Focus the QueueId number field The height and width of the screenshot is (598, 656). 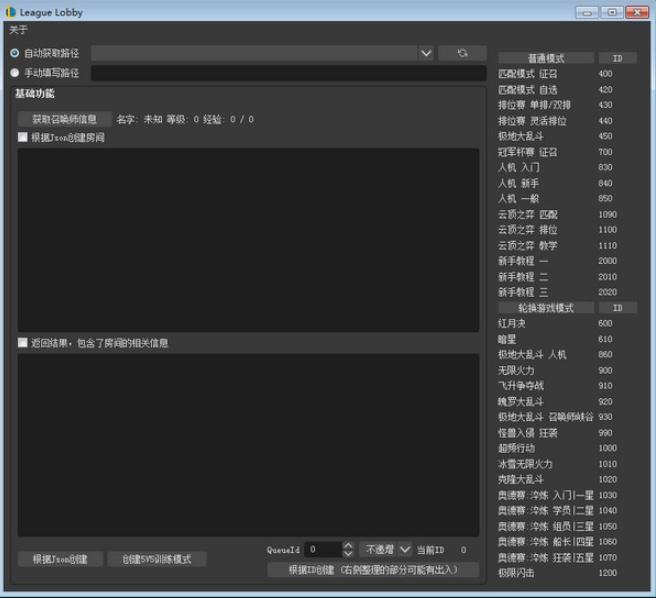pos(323,549)
